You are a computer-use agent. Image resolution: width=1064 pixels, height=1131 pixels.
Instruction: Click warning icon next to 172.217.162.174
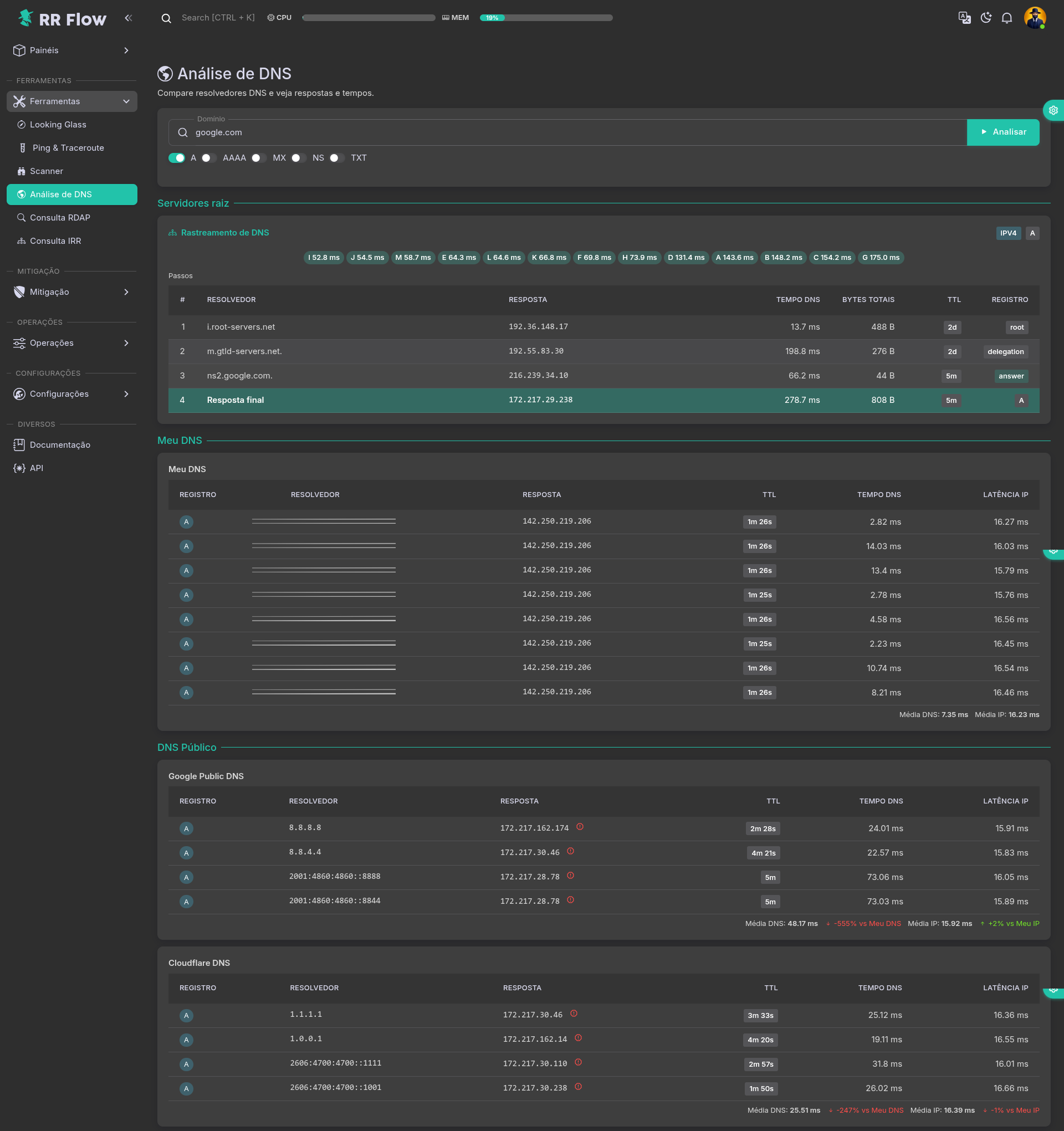pos(580,827)
